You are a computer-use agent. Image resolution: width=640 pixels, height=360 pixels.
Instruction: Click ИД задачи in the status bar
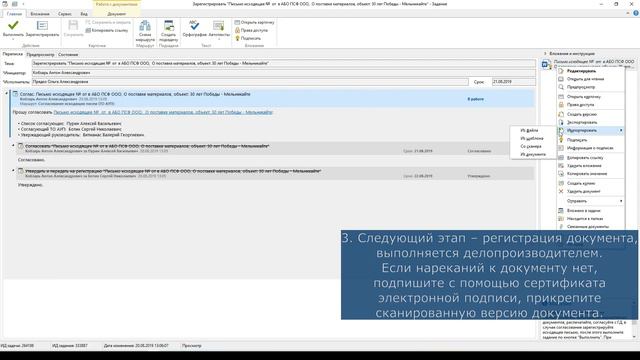click(17, 346)
